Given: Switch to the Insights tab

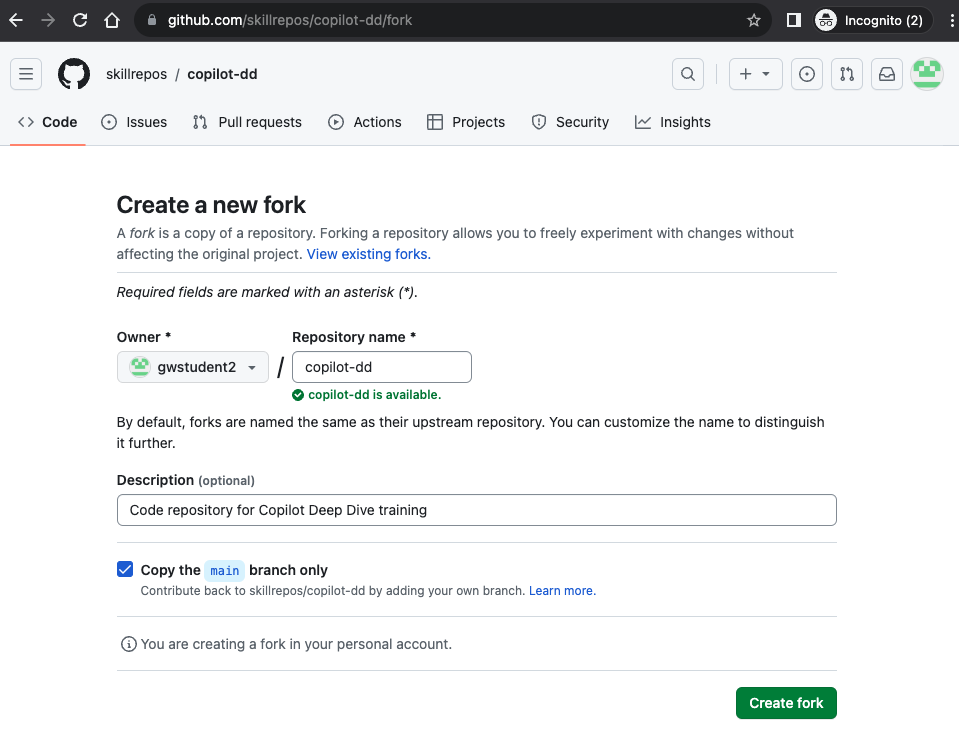Looking at the screenshot, I should (673, 122).
